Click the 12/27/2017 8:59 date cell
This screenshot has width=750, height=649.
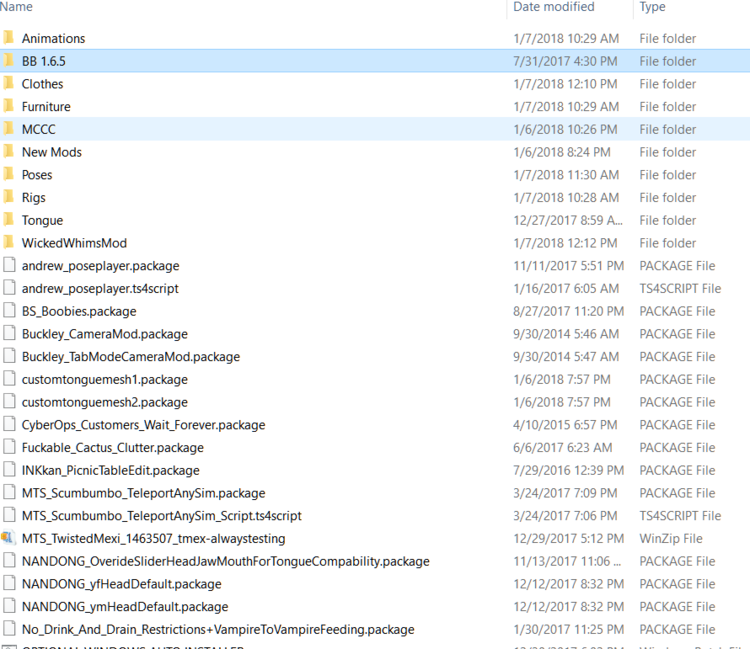(x=568, y=220)
